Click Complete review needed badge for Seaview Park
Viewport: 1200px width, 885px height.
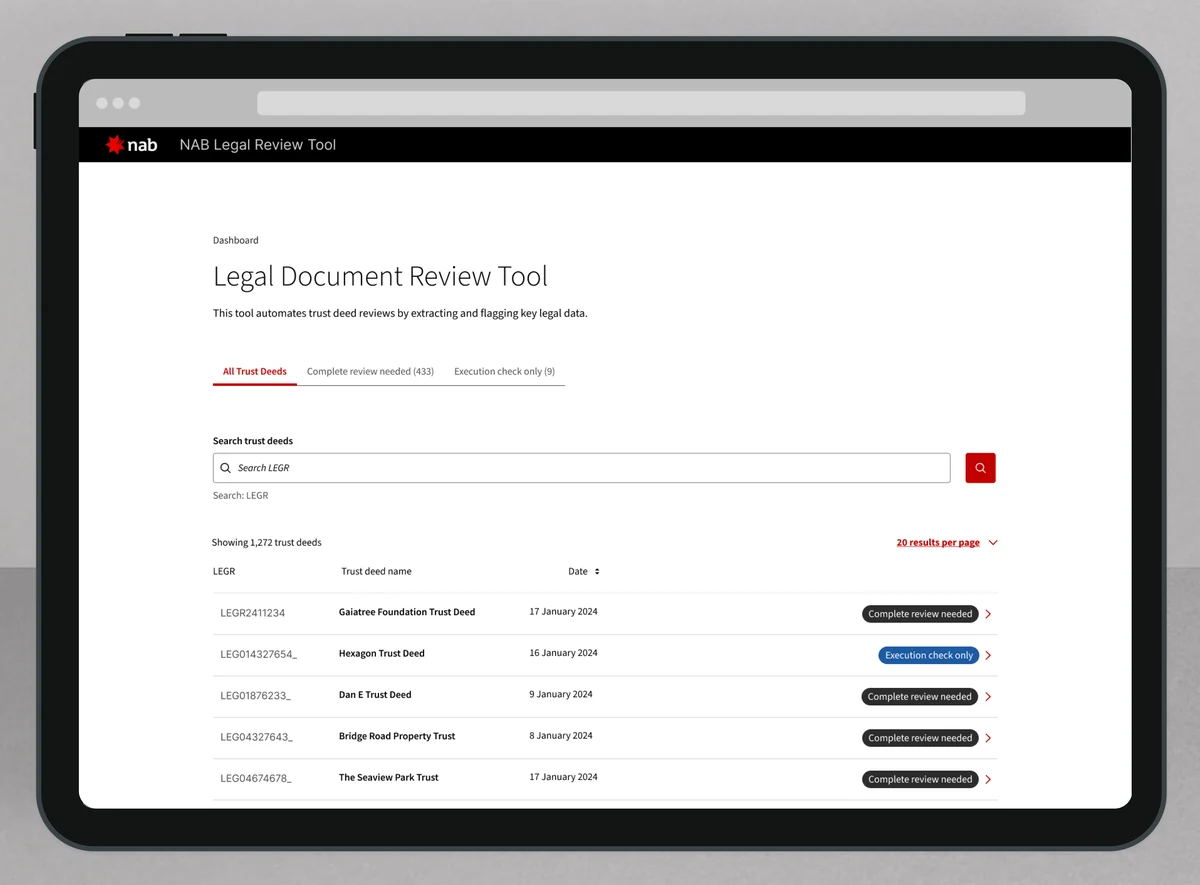tap(920, 779)
